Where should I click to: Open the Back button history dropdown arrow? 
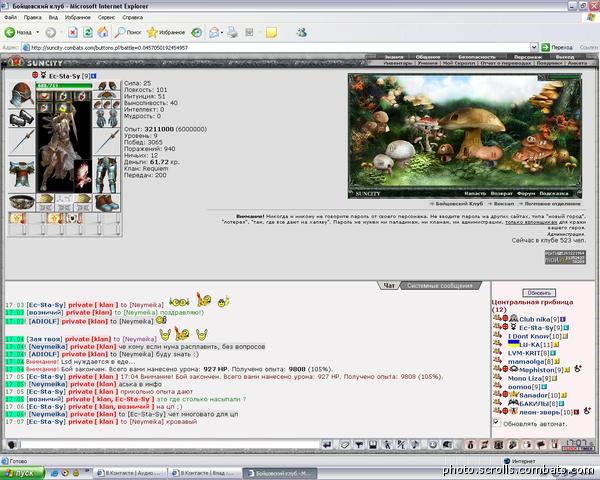(38, 33)
